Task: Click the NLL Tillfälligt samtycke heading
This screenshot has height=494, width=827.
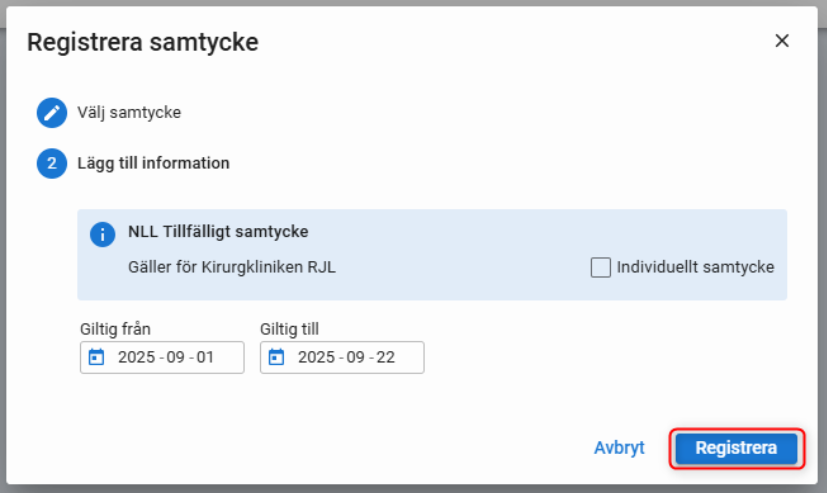Action: pos(218,232)
